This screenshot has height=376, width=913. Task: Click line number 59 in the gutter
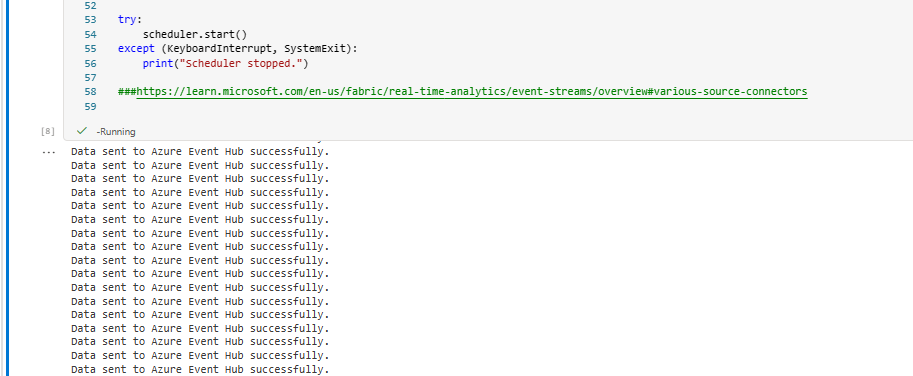pyautogui.click(x=90, y=107)
